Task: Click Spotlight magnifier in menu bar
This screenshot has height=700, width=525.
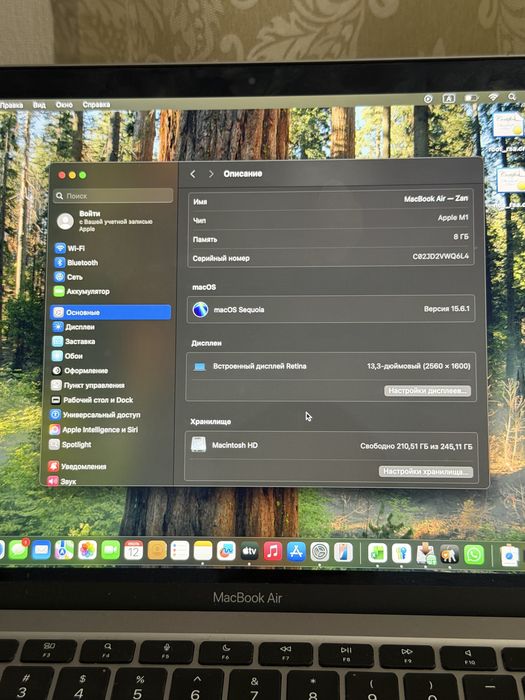Action: coord(512,96)
